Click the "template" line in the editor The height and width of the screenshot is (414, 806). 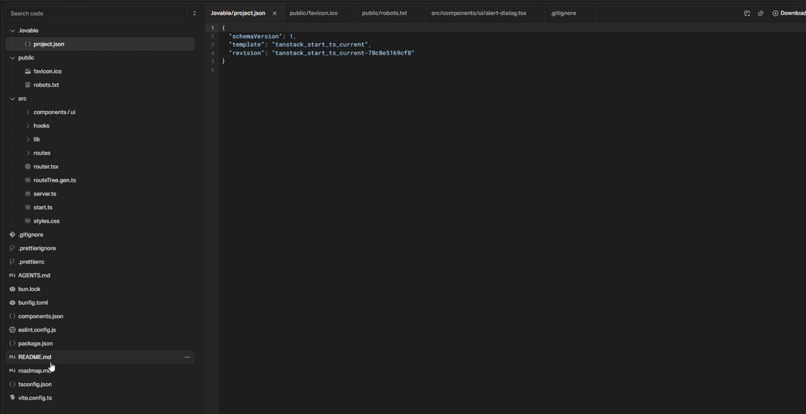300,45
